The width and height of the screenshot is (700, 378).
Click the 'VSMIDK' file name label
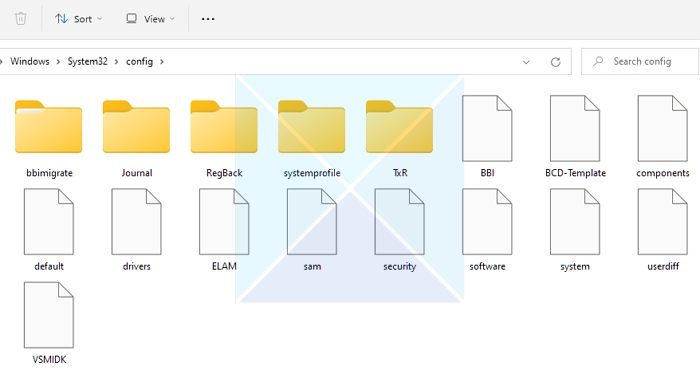coord(49,360)
